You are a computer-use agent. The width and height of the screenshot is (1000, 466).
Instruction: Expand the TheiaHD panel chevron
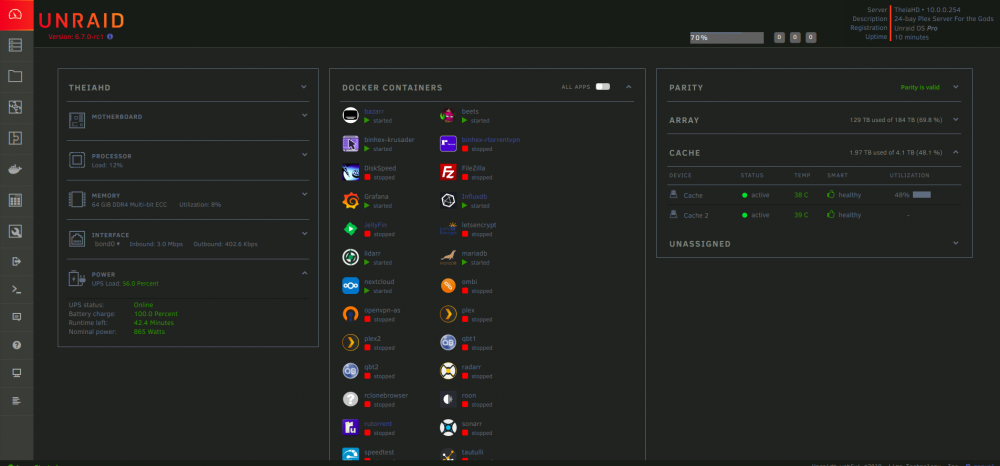tap(304, 87)
